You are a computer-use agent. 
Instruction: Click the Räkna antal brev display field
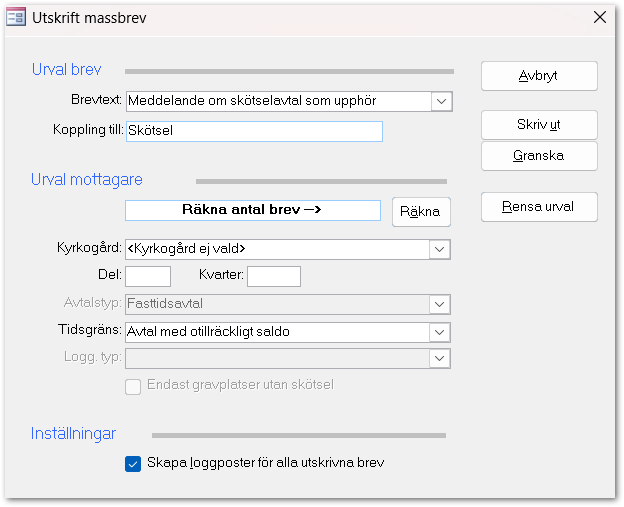pos(252,210)
